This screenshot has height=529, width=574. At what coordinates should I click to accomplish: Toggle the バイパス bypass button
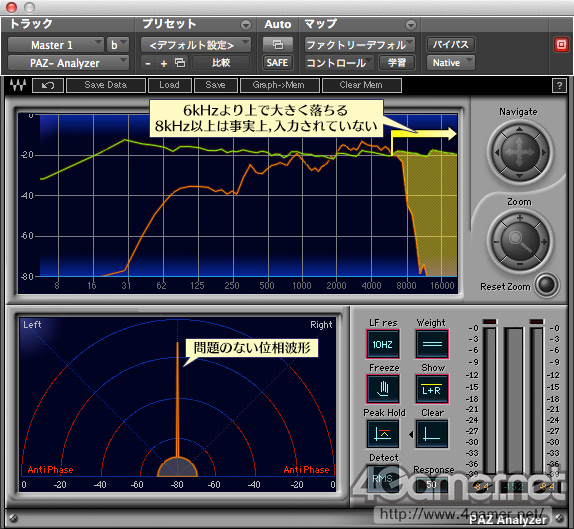click(x=451, y=45)
